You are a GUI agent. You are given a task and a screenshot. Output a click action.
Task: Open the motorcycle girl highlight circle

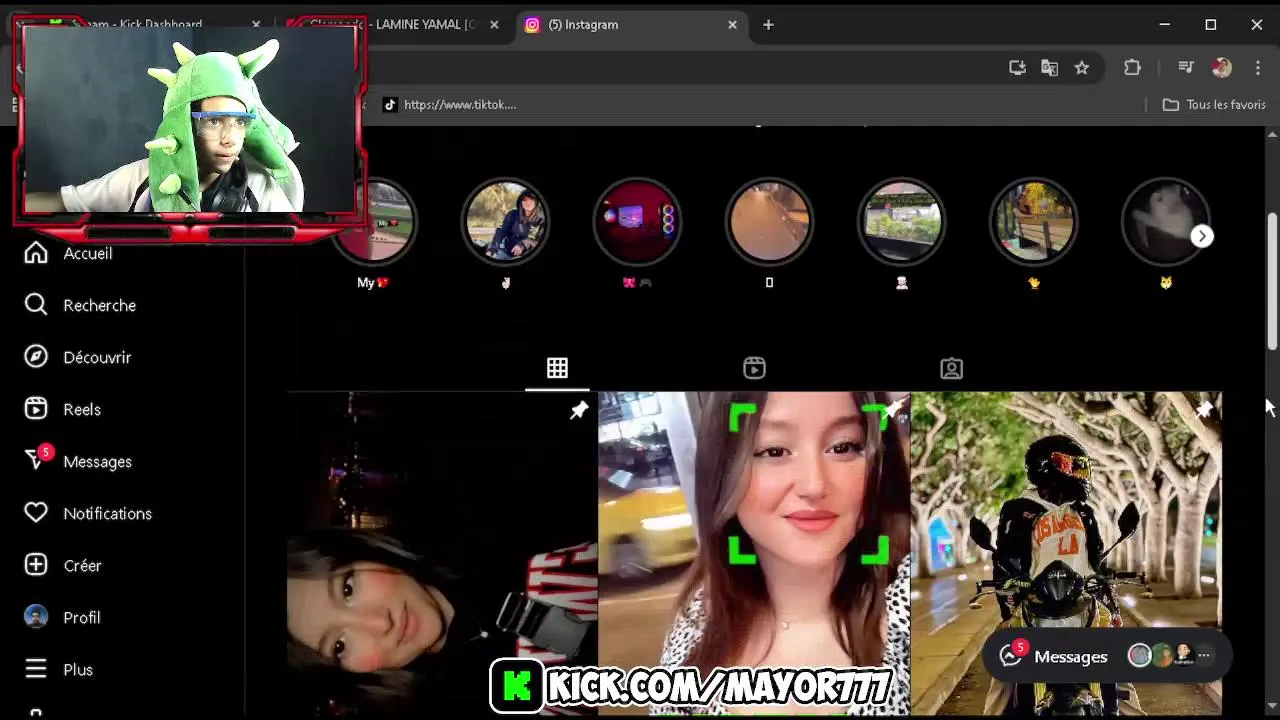pyautogui.click(x=505, y=222)
